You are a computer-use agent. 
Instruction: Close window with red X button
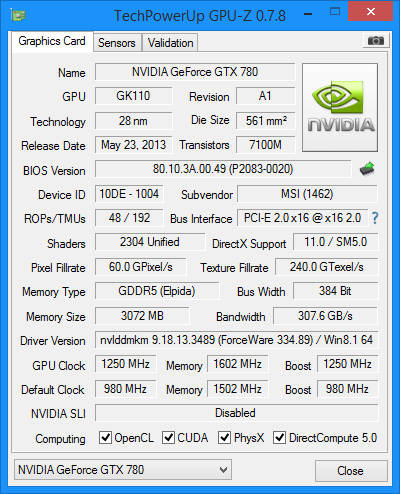(371, 12)
